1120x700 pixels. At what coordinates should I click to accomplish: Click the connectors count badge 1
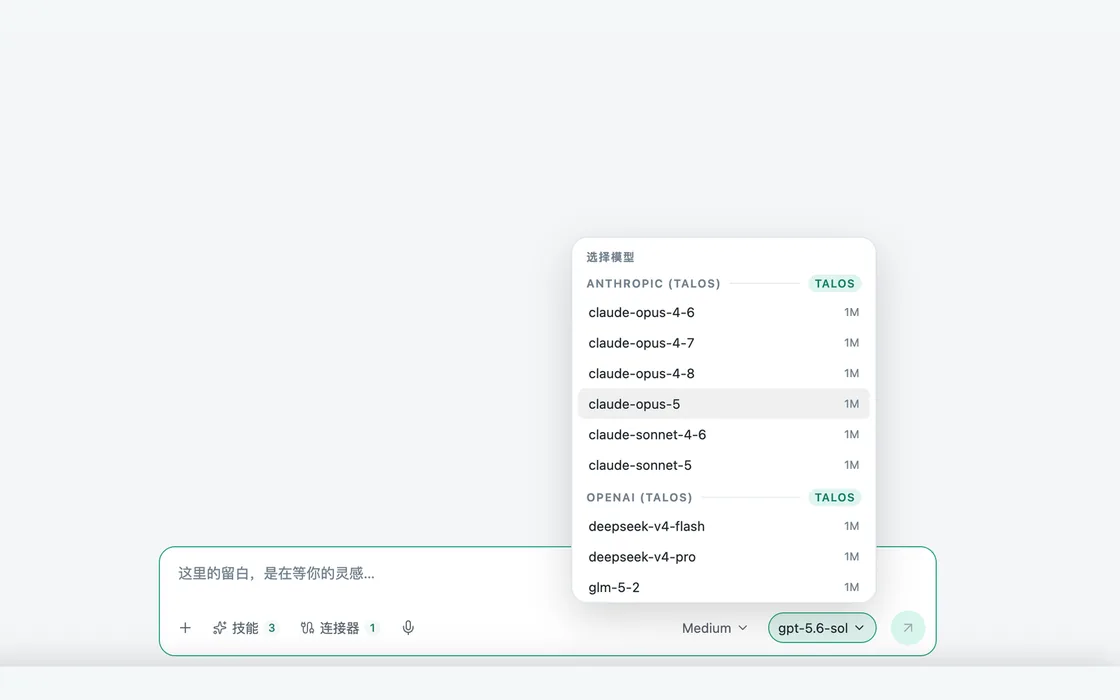(372, 628)
